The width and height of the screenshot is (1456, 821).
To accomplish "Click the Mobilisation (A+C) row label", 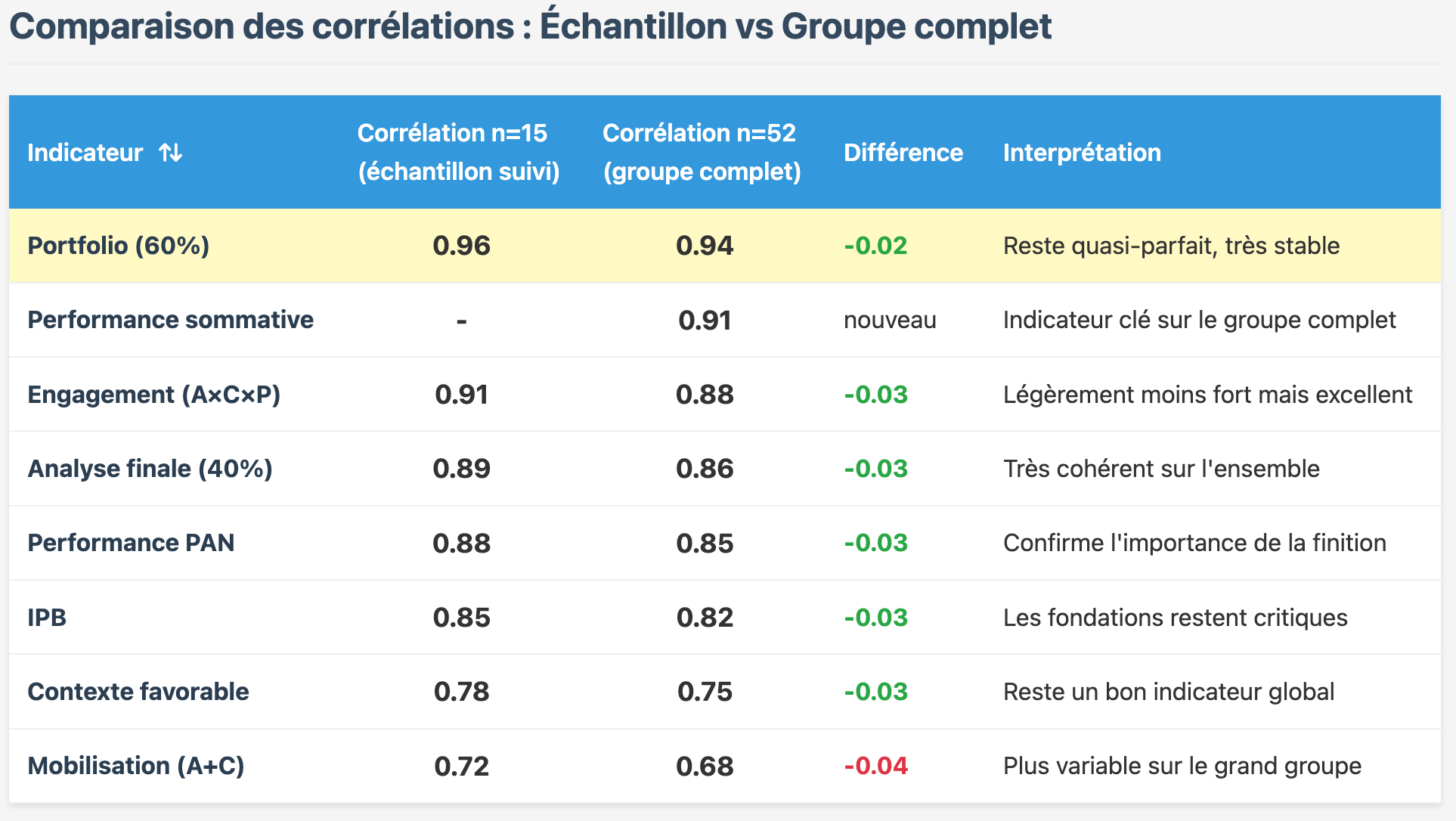I will (x=136, y=766).
